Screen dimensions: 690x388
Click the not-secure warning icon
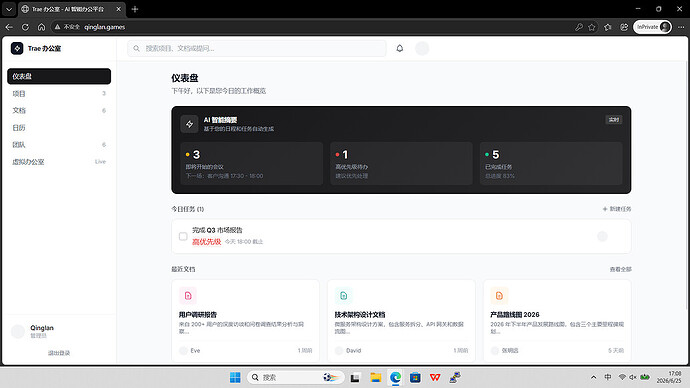pyautogui.click(x=57, y=27)
